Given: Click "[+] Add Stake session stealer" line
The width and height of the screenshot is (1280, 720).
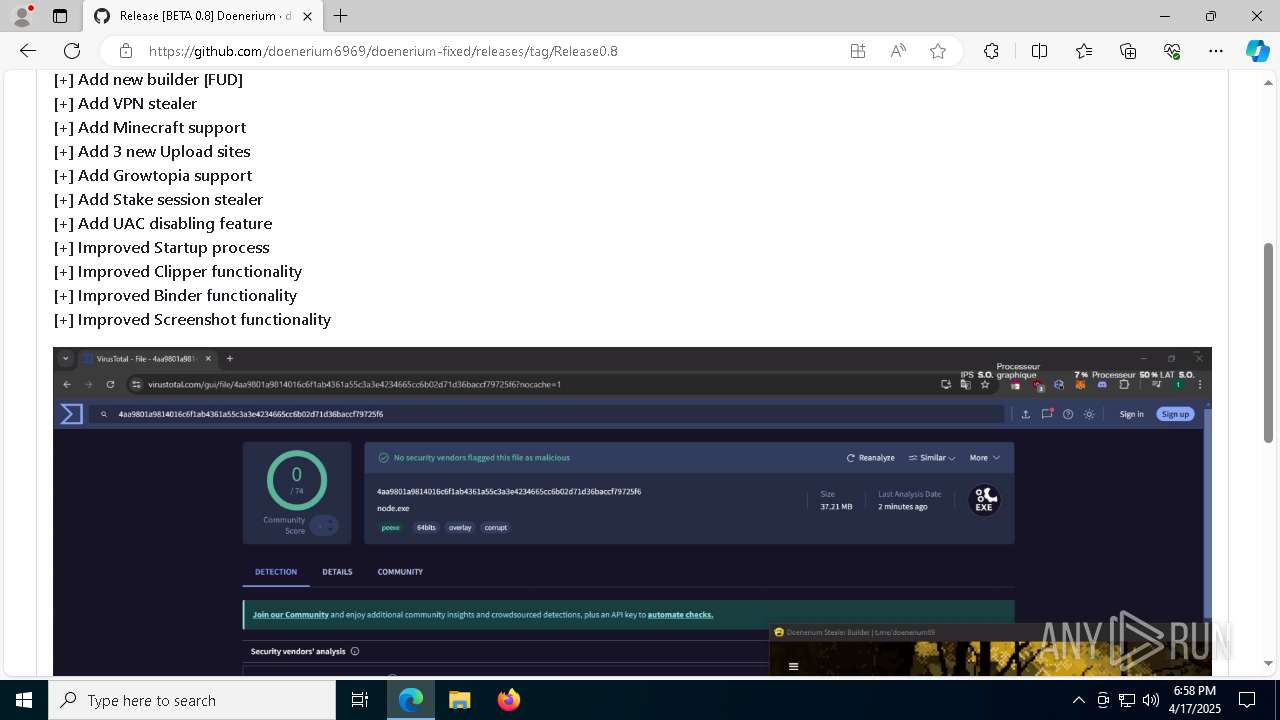Looking at the screenshot, I should pos(158,200).
